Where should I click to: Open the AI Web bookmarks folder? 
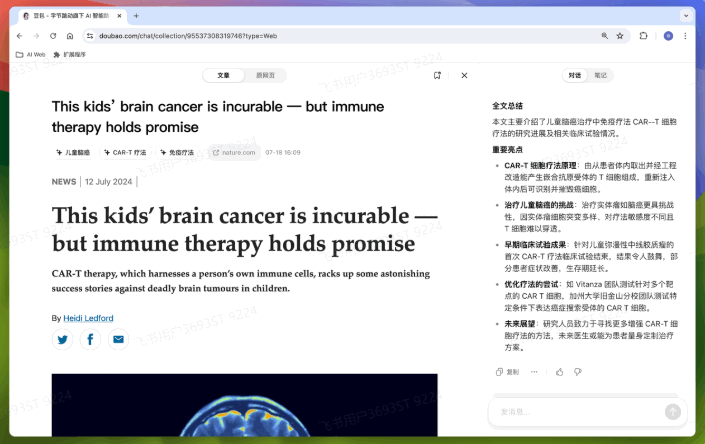click(31, 54)
